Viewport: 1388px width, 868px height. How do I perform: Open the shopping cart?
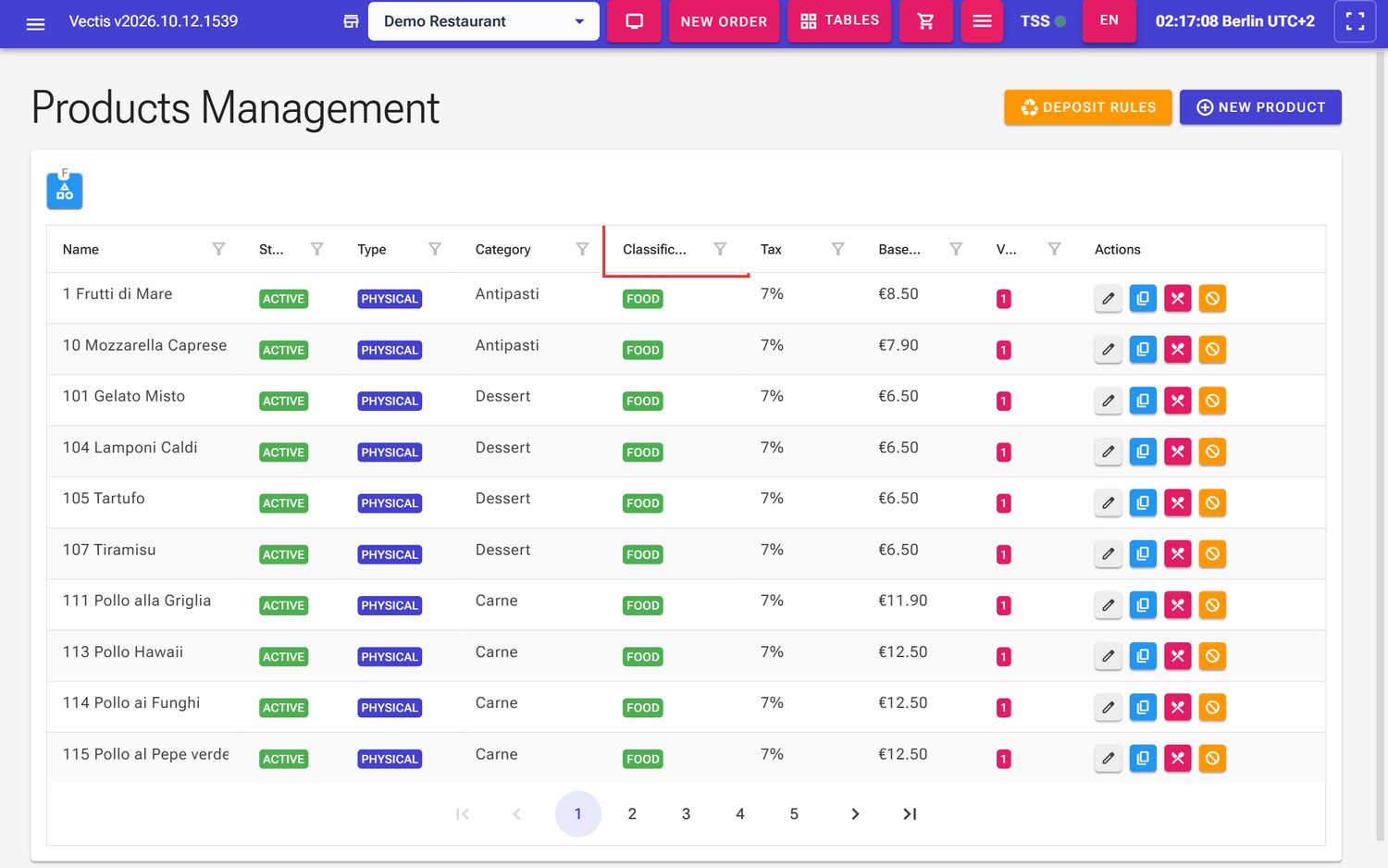pos(925,21)
